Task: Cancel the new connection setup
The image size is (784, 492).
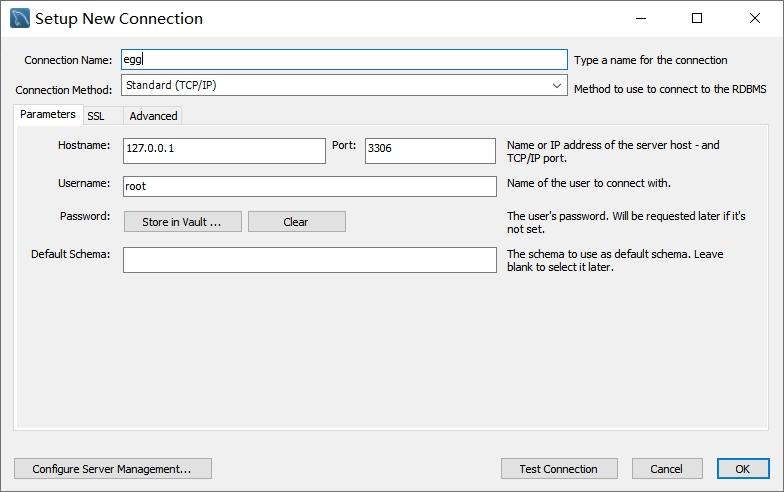Action: click(x=667, y=468)
